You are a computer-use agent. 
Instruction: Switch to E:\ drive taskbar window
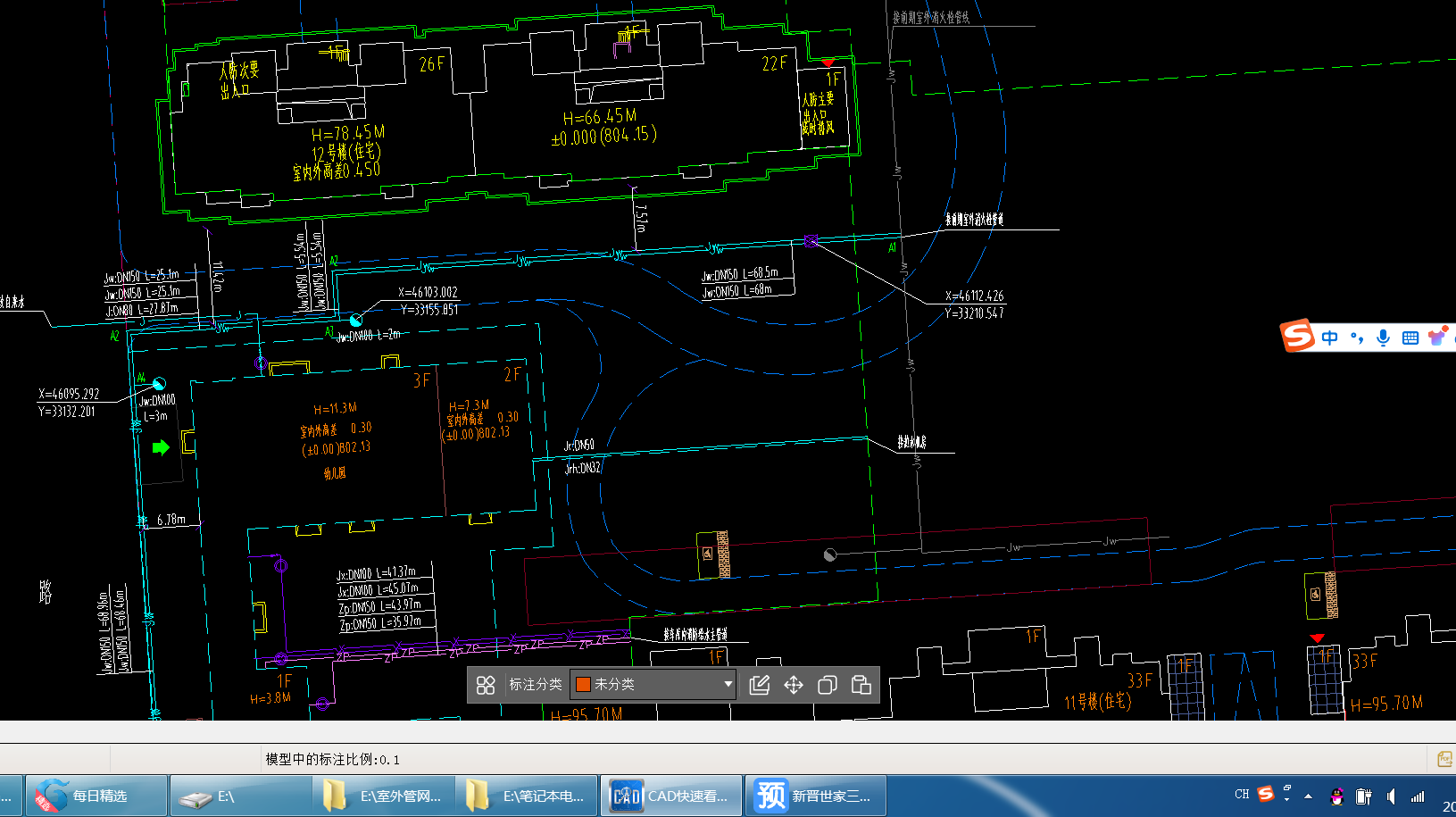tap(241, 796)
